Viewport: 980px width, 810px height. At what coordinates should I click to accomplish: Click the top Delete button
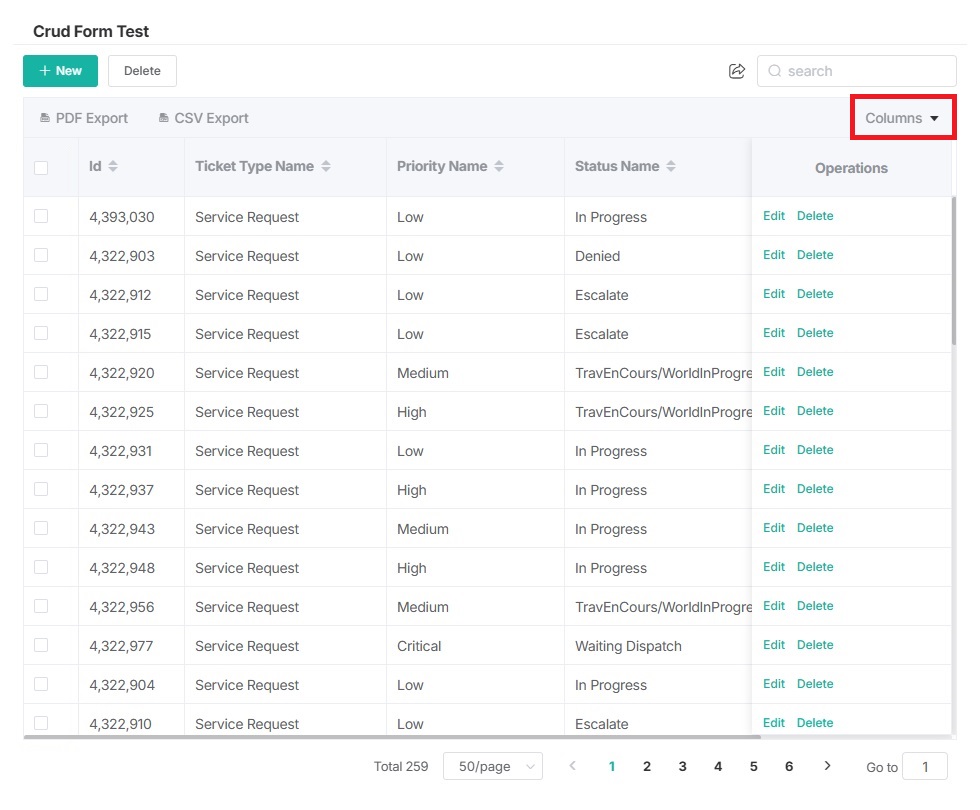tap(142, 71)
